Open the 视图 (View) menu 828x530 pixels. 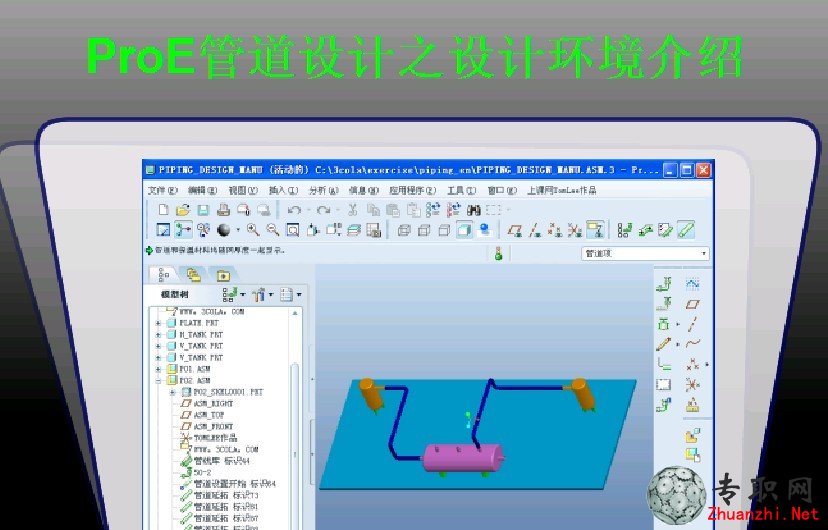pyautogui.click(x=243, y=190)
